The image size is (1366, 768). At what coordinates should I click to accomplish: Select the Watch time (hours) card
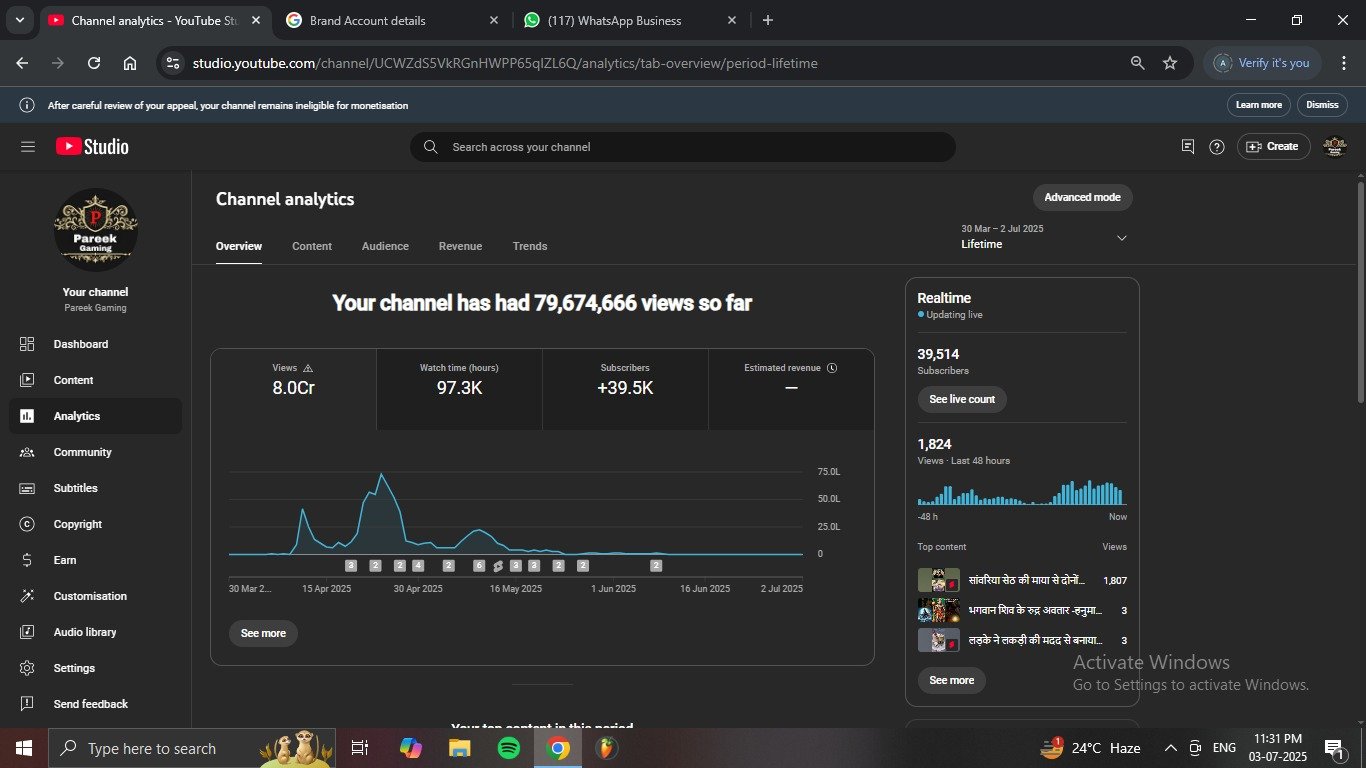point(459,389)
